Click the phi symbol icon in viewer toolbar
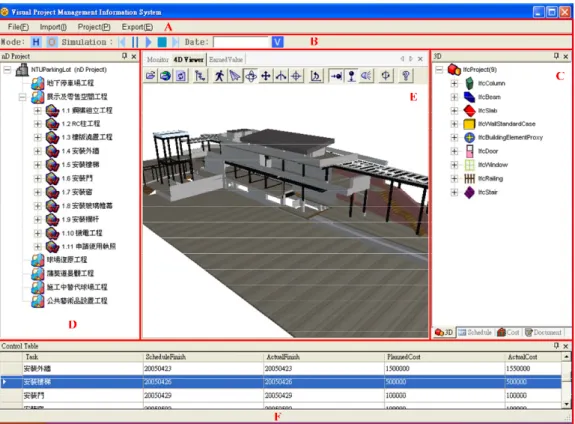The height and width of the screenshot is (424, 575). click(386, 76)
